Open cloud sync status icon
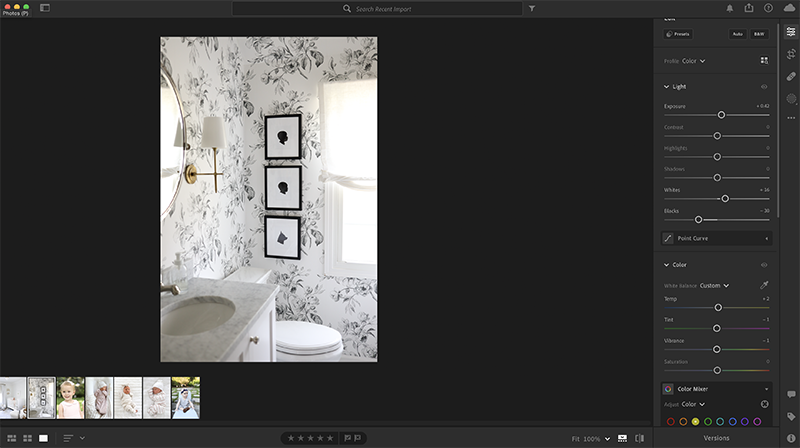This screenshot has width=800, height=448. [789, 8]
